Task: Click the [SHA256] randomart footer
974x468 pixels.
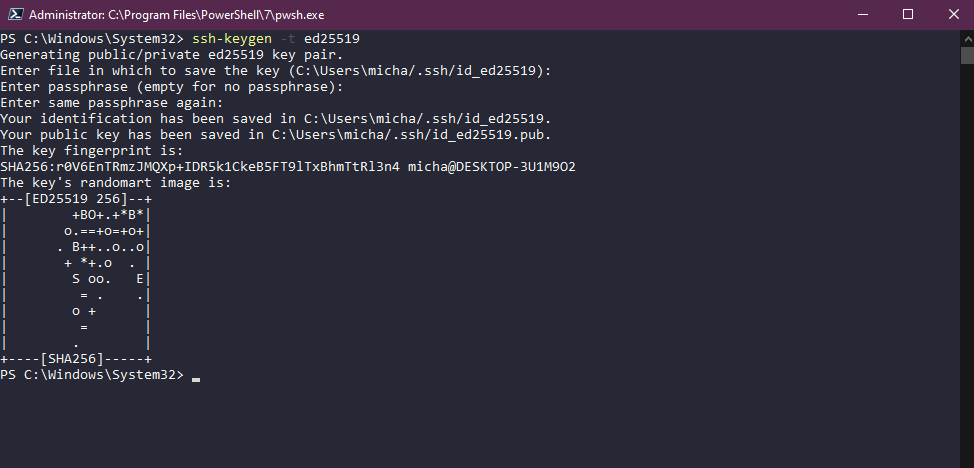Action: tap(75, 358)
